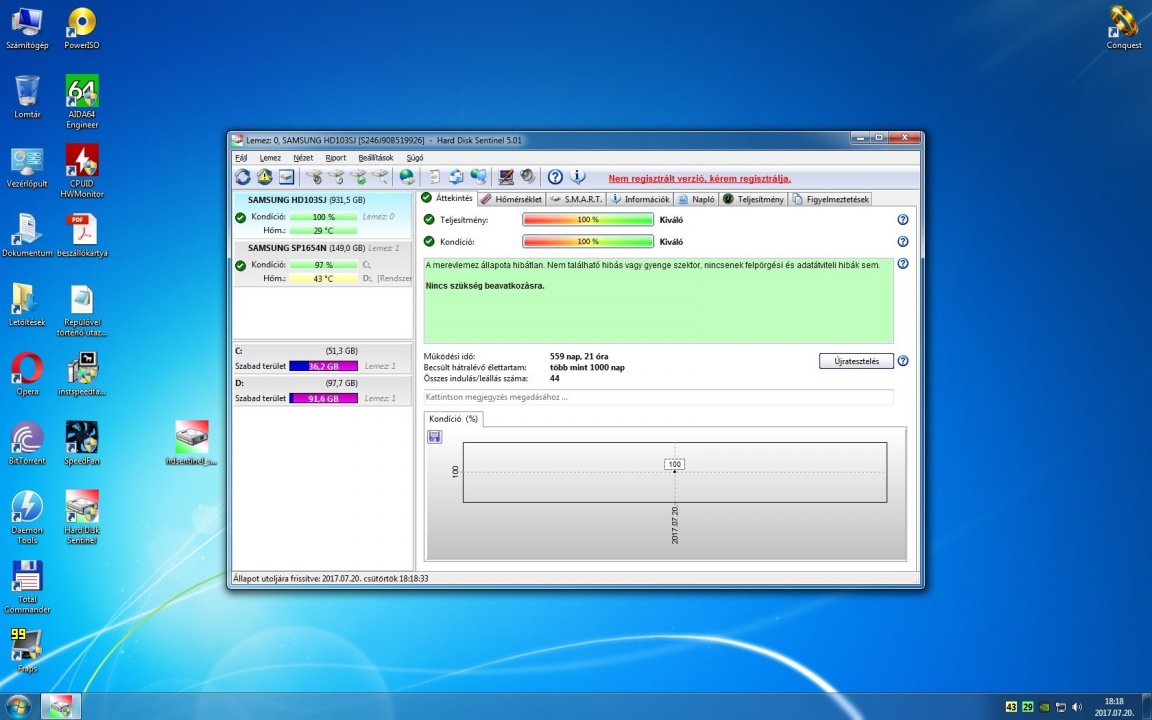
Task: Click the report refresh arrows toolbar icon
Action: (456, 177)
